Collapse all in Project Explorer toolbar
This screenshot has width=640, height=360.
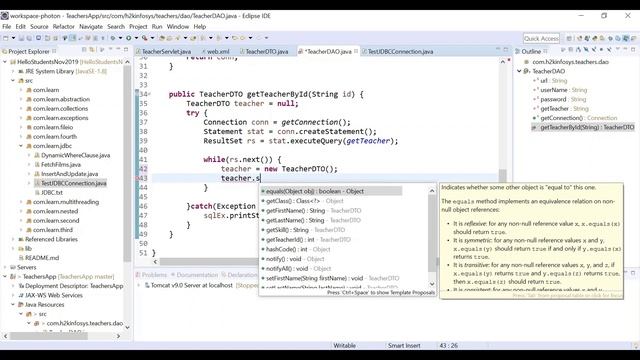click(x=84, y=50)
